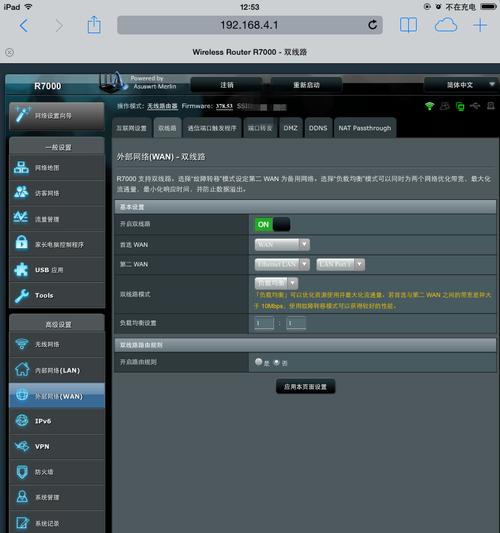This screenshot has height=533, width=500.
Task: Click green Wi-Fi status icon
Action: click(430, 106)
